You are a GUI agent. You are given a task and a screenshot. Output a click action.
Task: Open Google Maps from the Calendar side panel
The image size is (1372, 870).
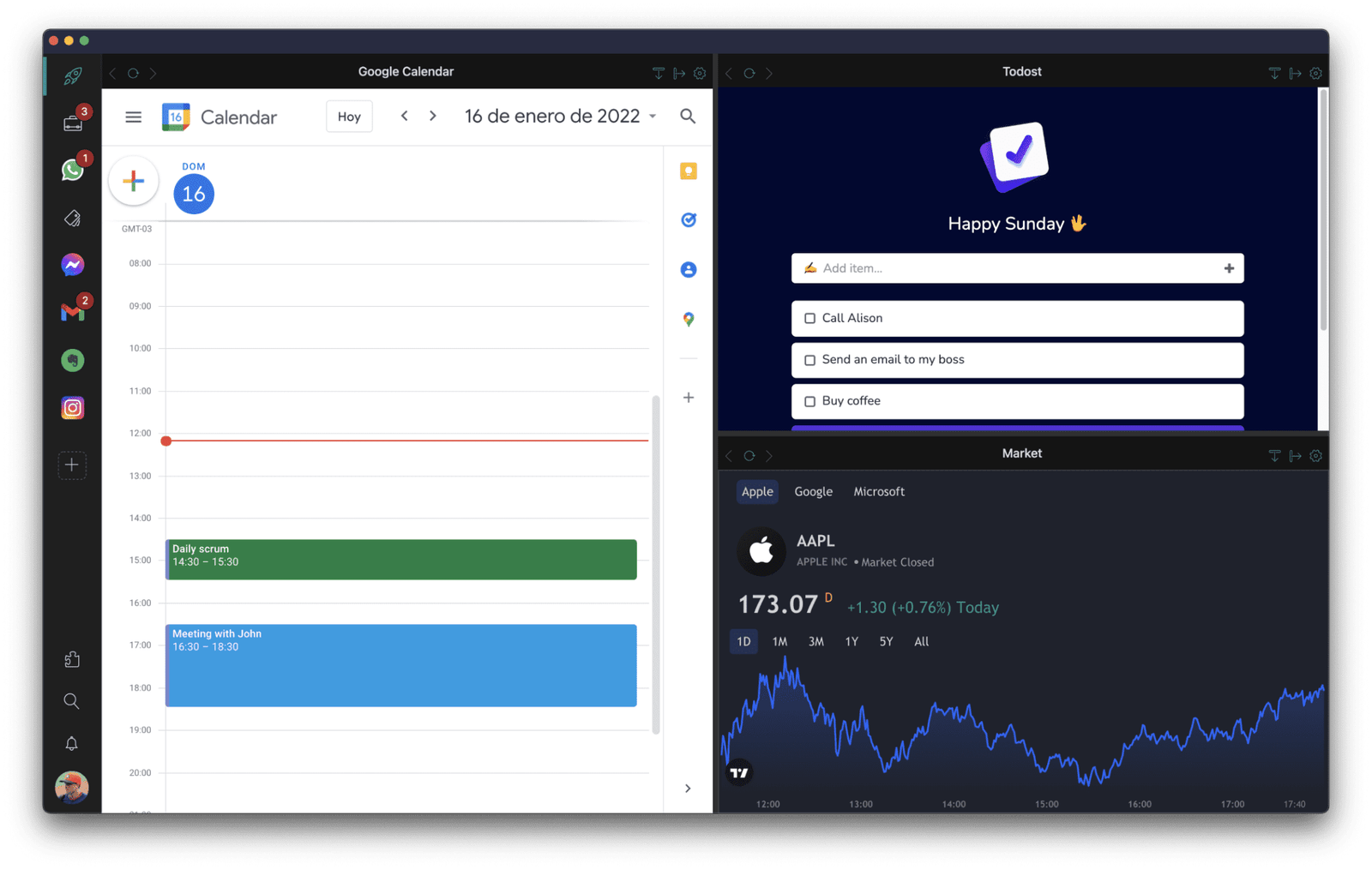pos(688,319)
